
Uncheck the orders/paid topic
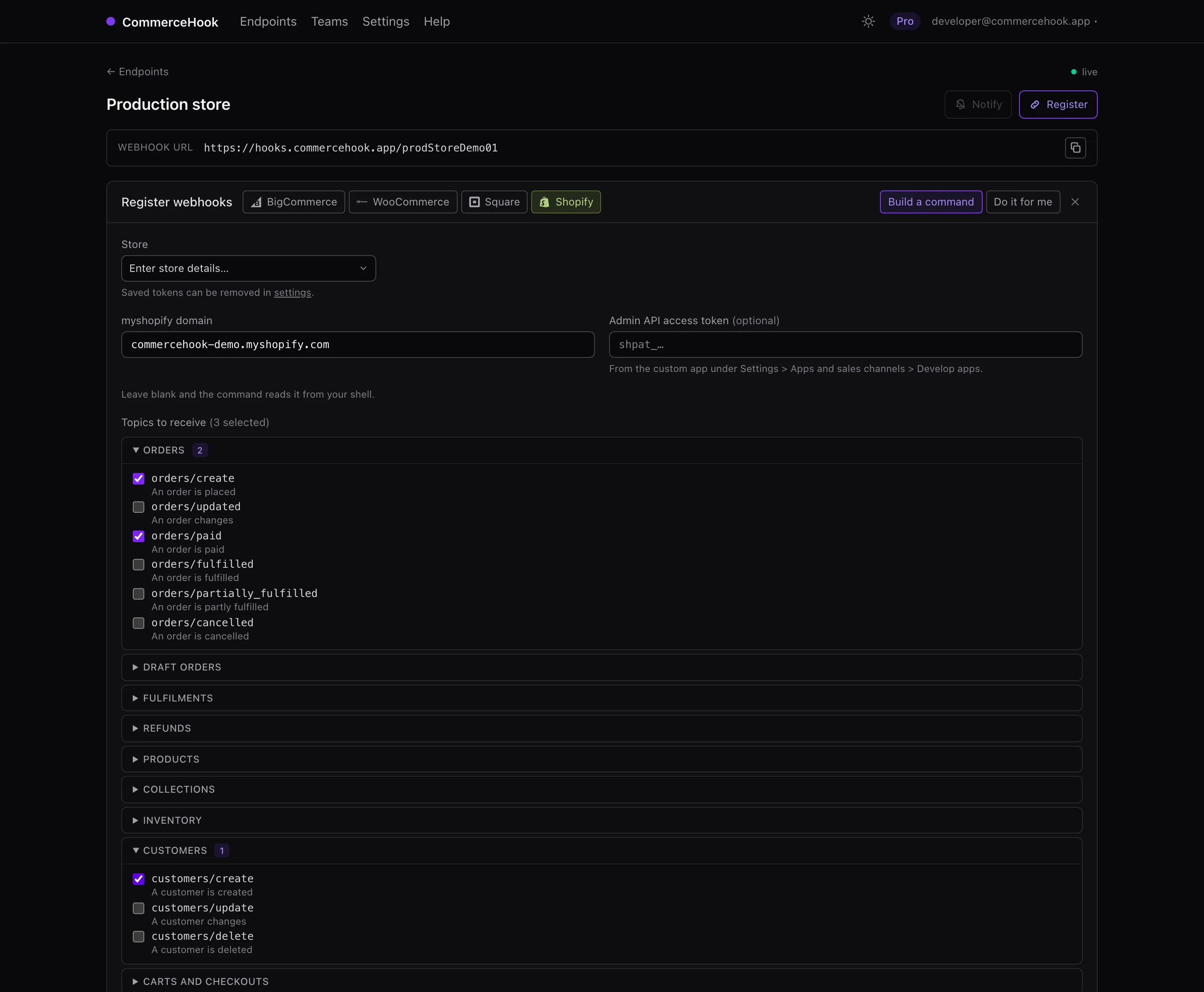138,537
